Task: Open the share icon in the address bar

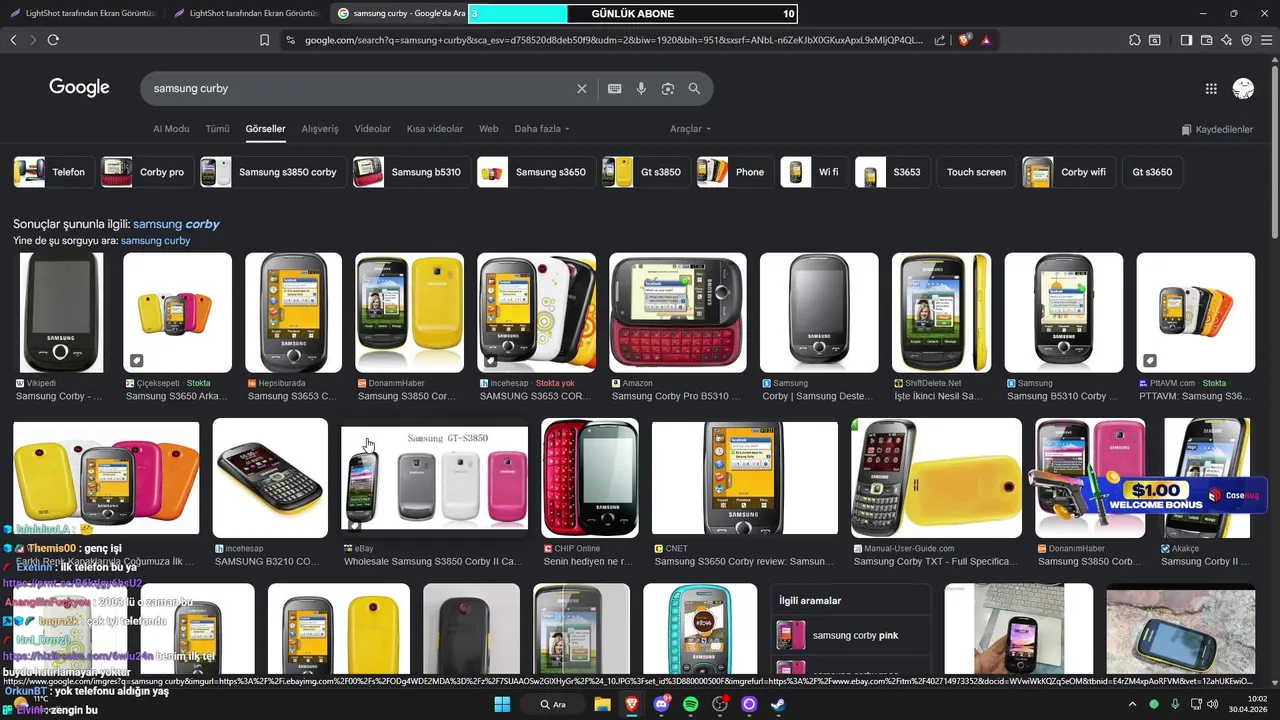Action: (x=940, y=40)
